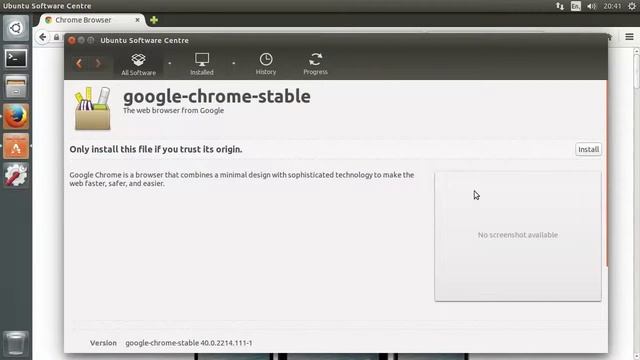Install google-chrome-stable package
640x360 pixels.
[x=588, y=149]
